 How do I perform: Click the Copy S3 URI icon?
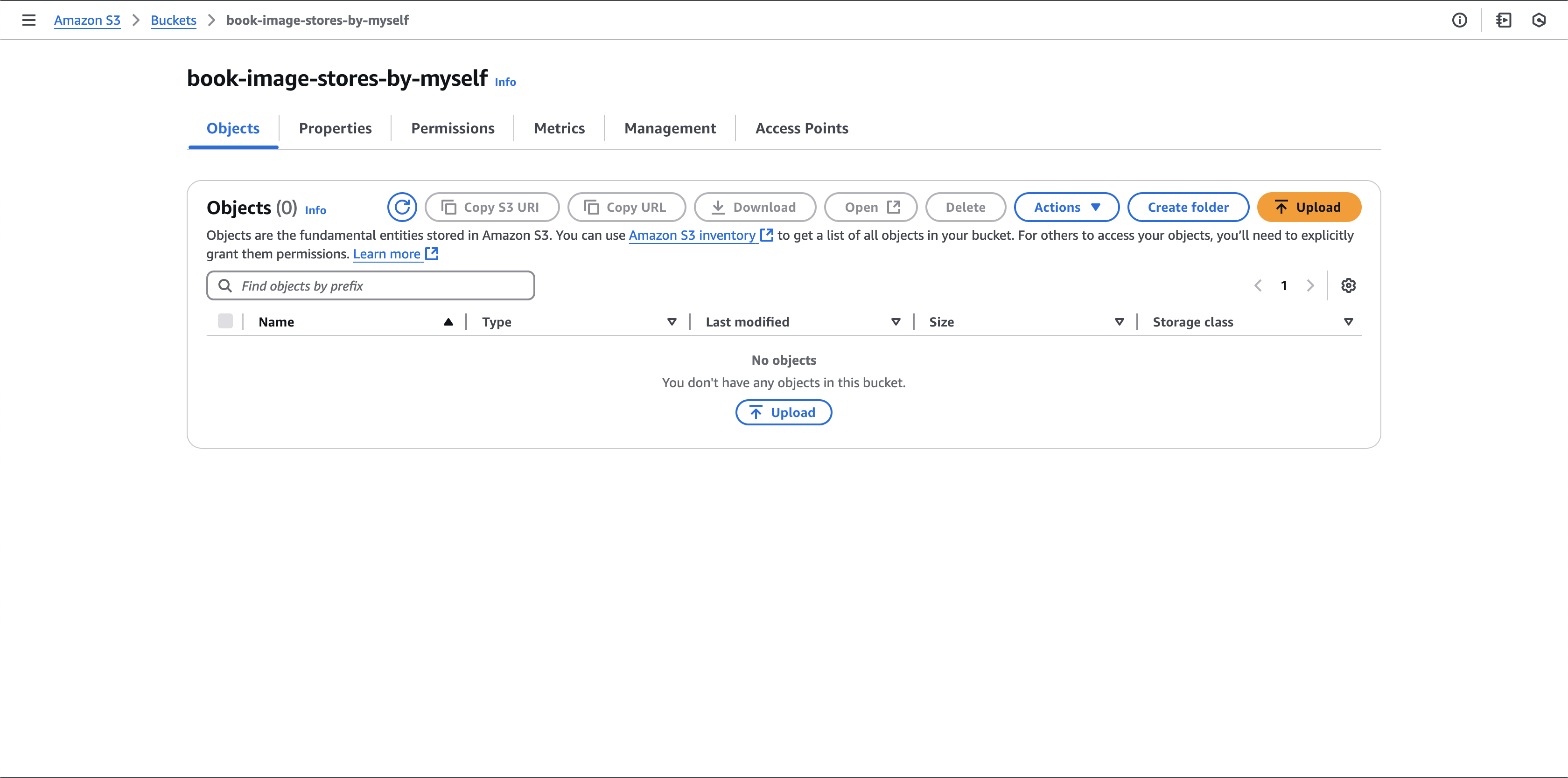click(448, 207)
